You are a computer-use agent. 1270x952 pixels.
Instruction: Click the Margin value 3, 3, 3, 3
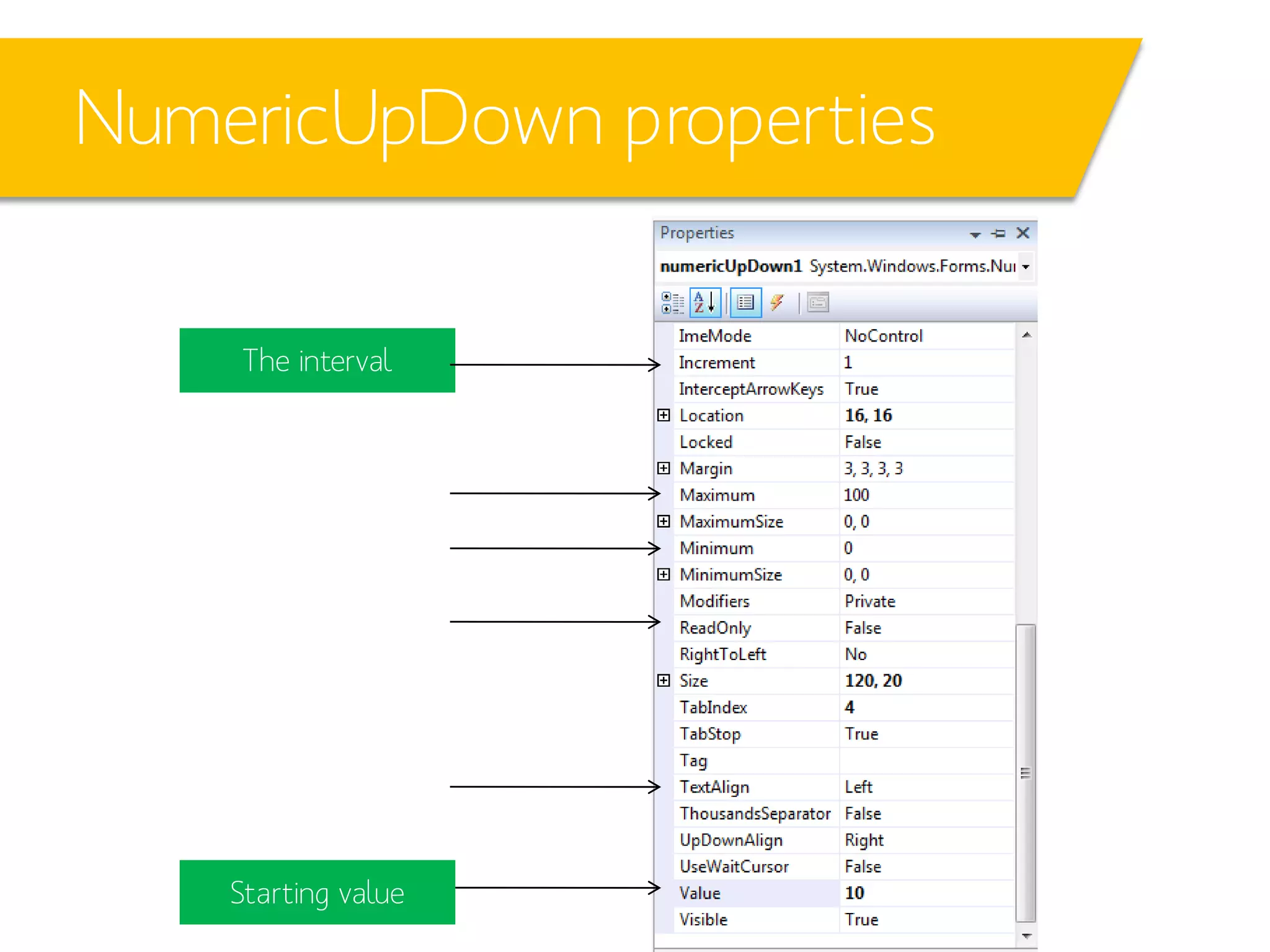pos(873,469)
